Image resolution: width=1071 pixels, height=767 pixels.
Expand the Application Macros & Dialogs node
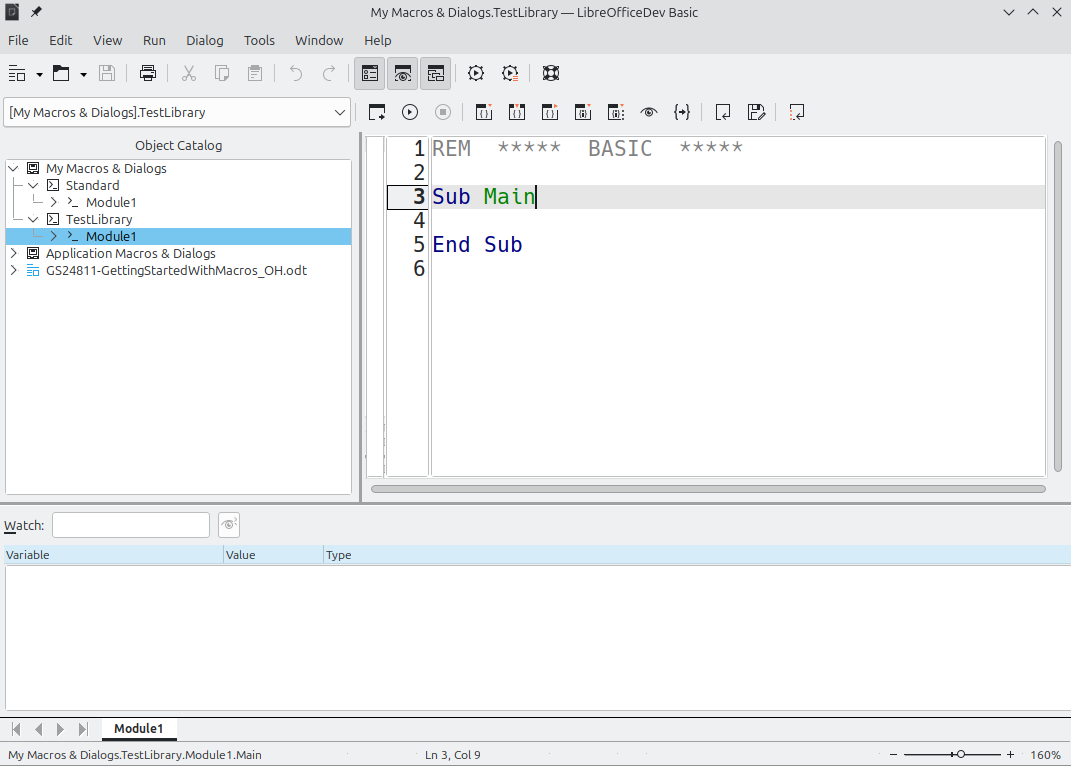(x=13, y=253)
